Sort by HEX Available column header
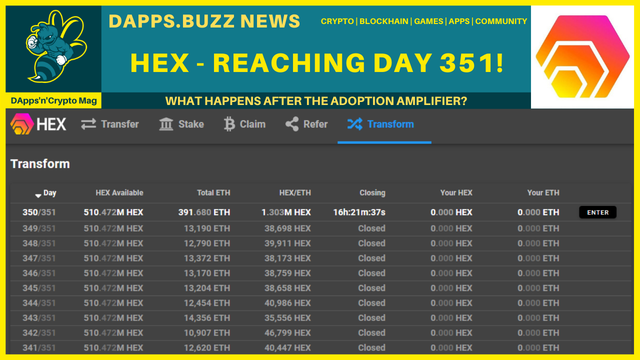640x360 pixels. [119, 193]
